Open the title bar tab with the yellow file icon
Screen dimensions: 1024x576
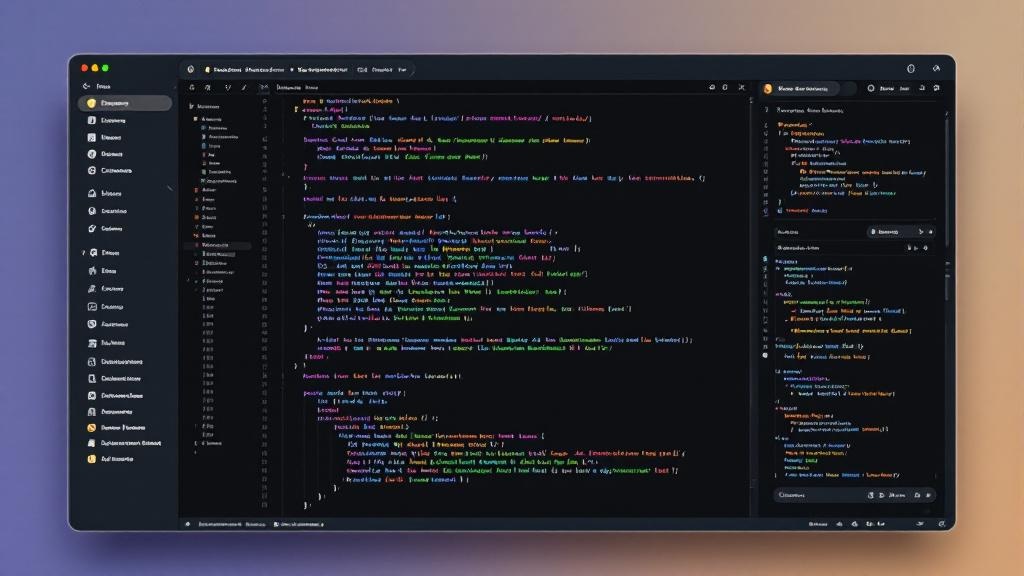(244, 69)
